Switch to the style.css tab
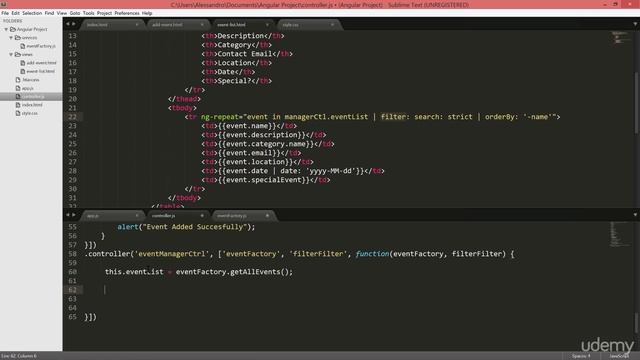The image size is (640, 360). click(x=291, y=25)
